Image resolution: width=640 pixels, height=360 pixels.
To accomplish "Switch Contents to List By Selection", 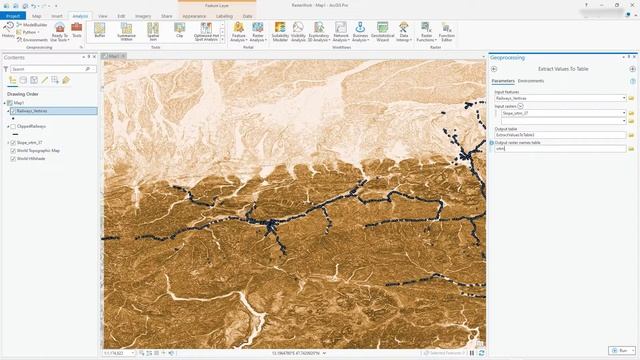I will [x=34, y=80].
